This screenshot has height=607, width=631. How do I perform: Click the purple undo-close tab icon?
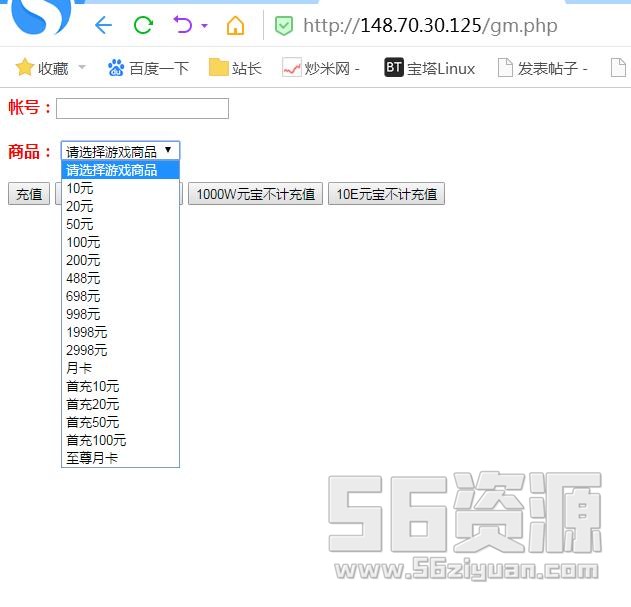[x=182, y=26]
